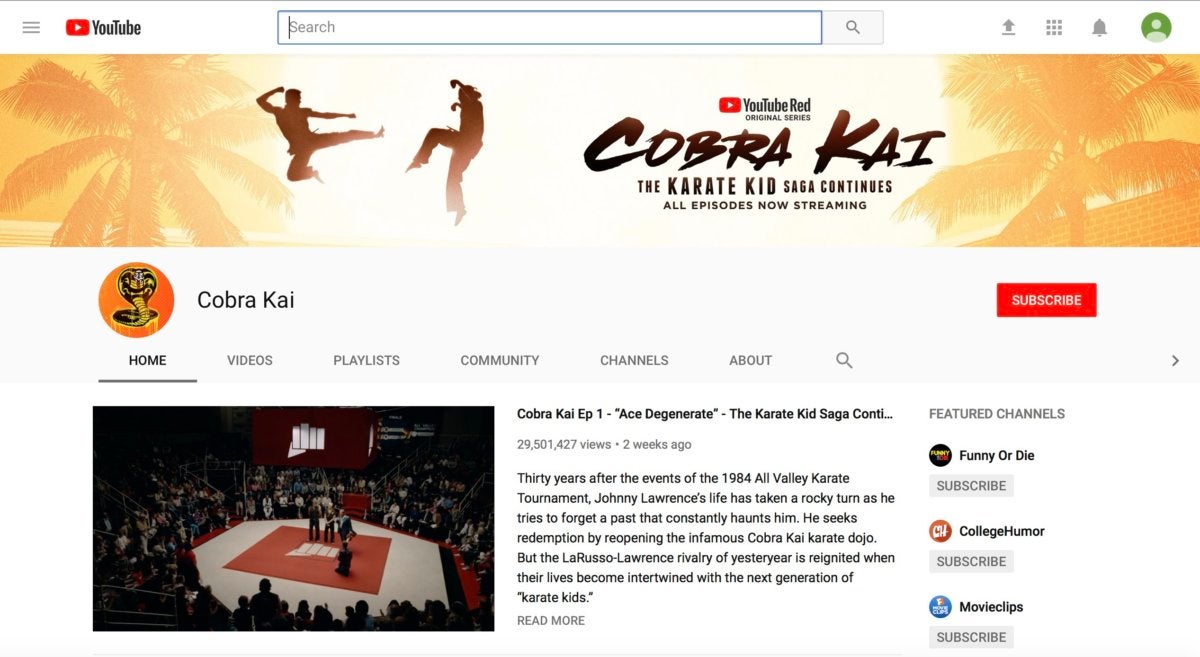1200x657 pixels.
Task: Click the Cobra Kai channel name text
Action: tap(246, 300)
